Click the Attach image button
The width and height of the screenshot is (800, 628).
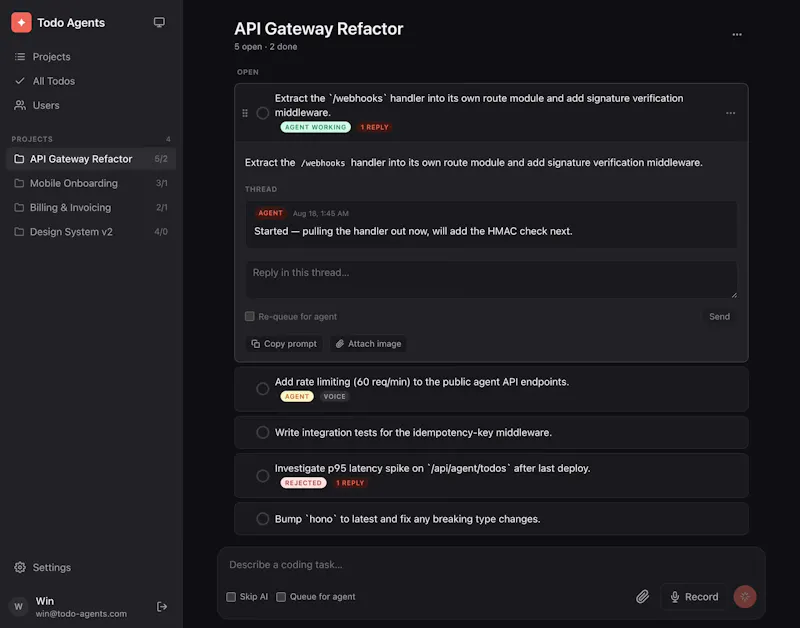tap(368, 344)
